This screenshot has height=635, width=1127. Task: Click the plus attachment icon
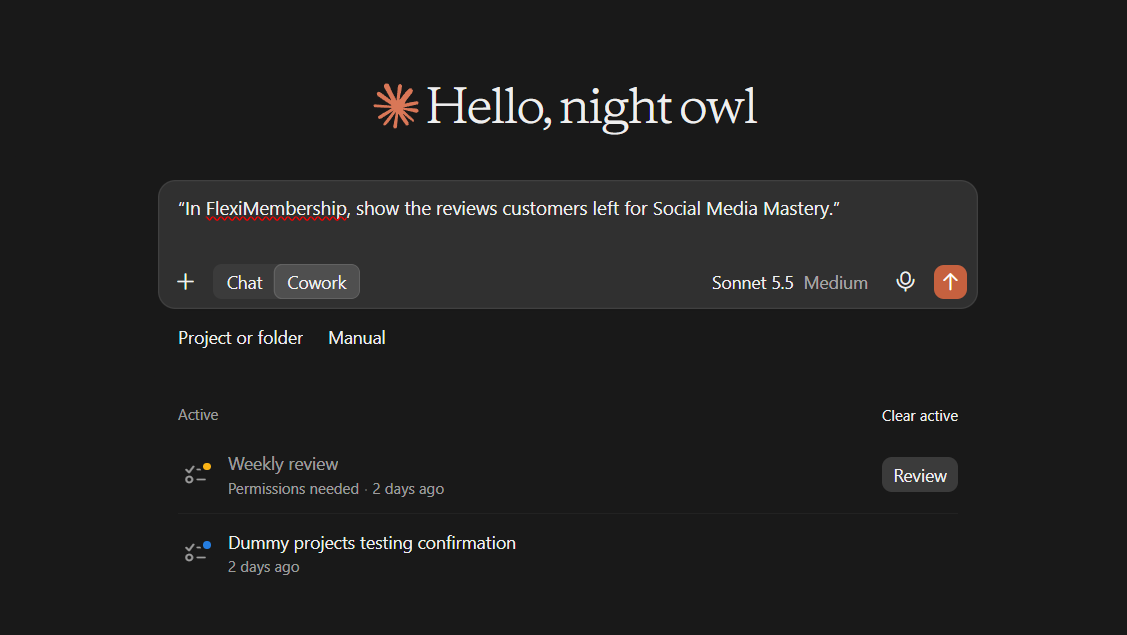pyautogui.click(x=185, y=282)
